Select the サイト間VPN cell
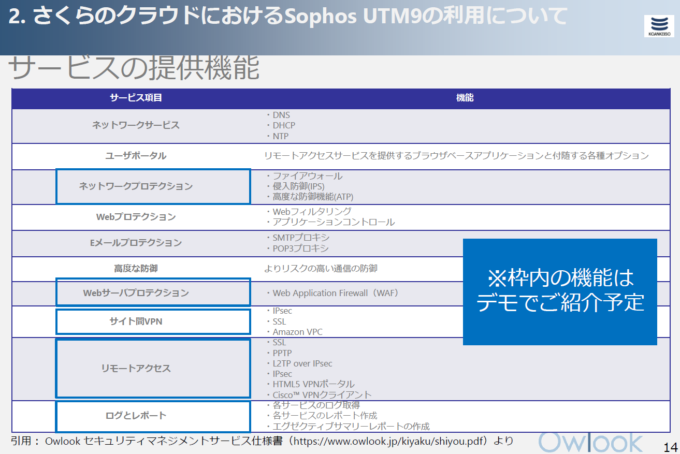 (153, 322)
